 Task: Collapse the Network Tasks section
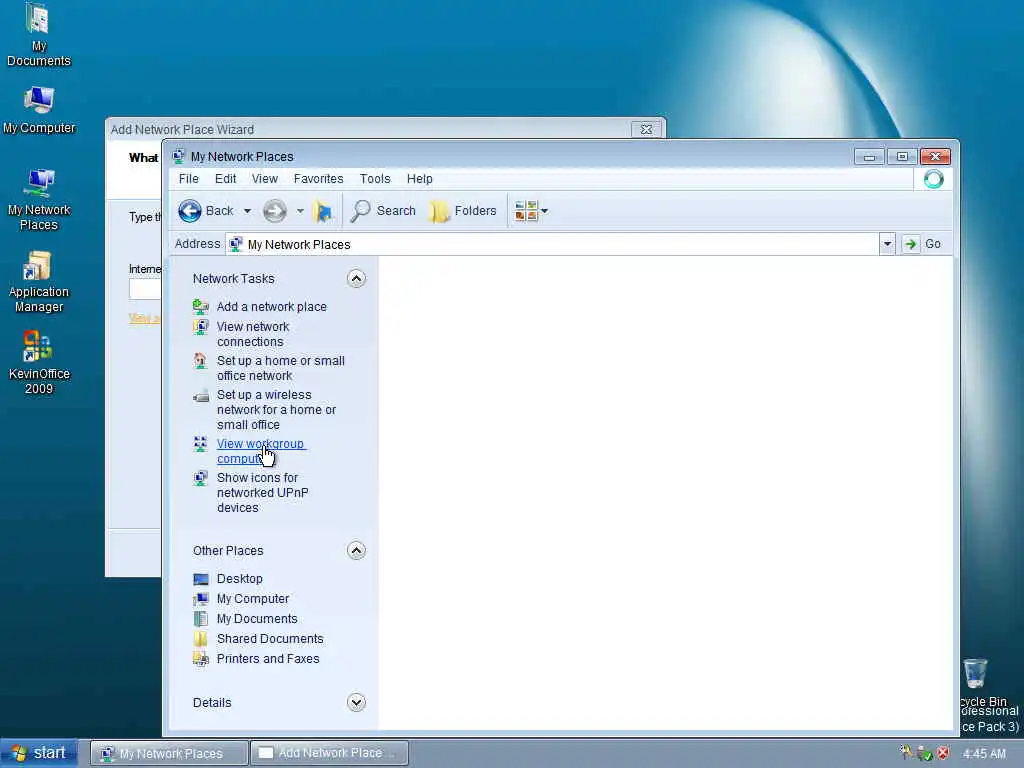point(356,279)
